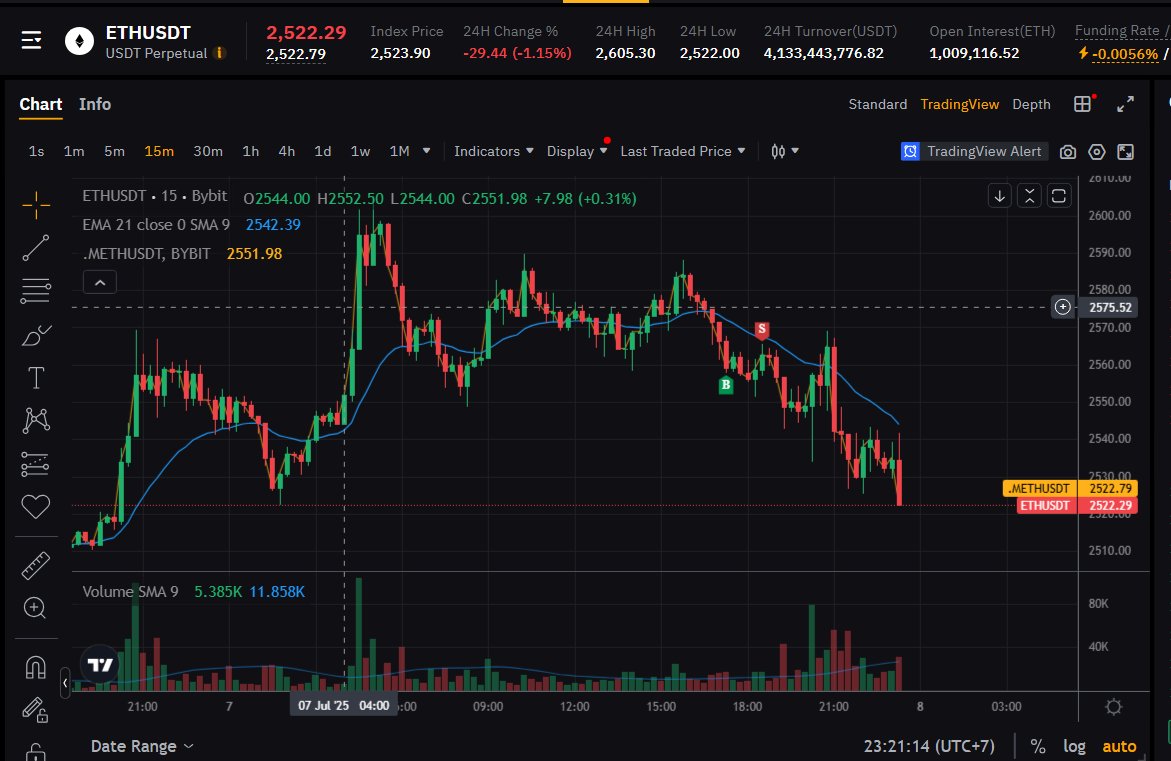
Task: Select the 15m timeframe
Action: pyautogui.click(x=159, y=152)
